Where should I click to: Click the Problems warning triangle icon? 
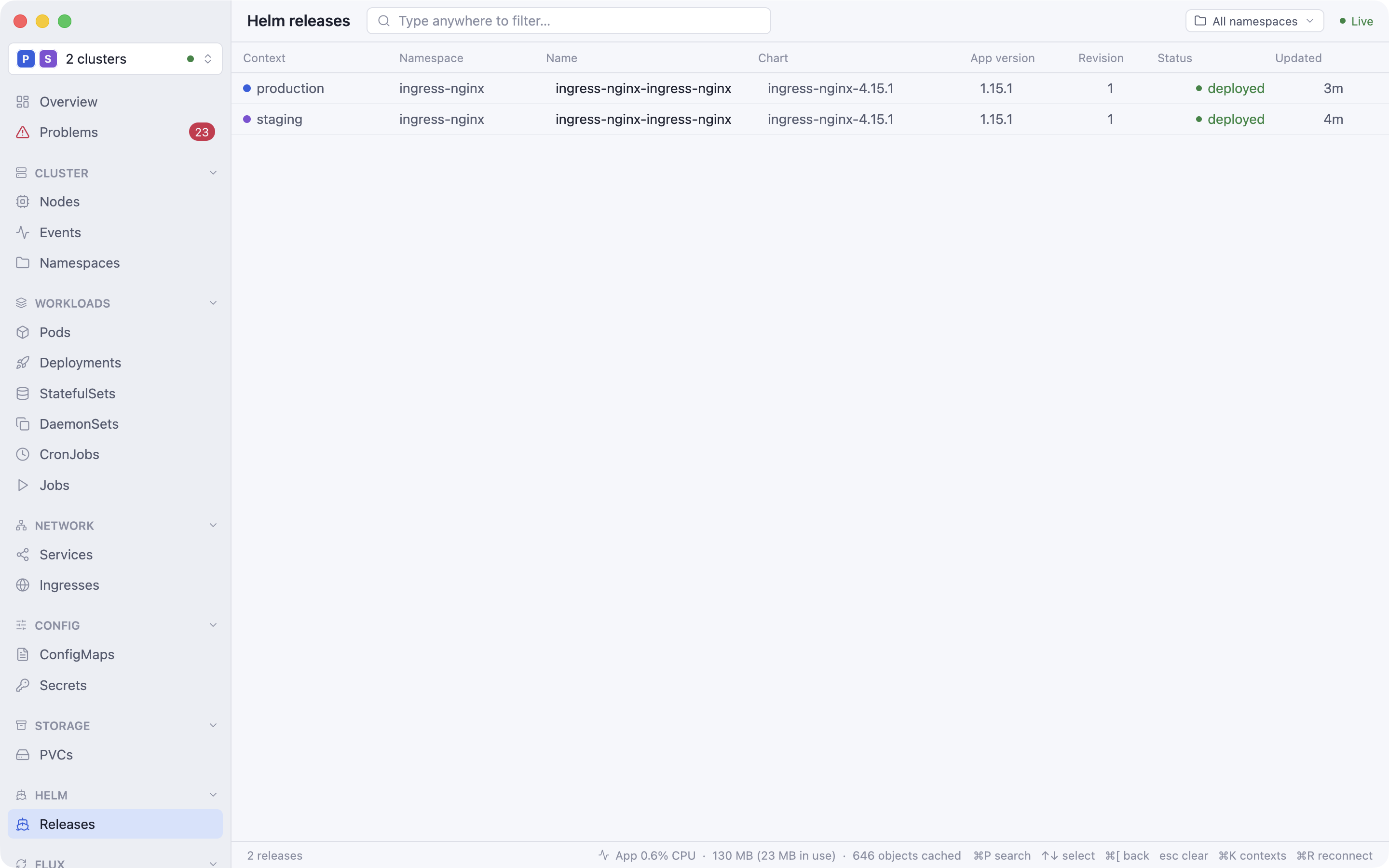click(22, 132)
